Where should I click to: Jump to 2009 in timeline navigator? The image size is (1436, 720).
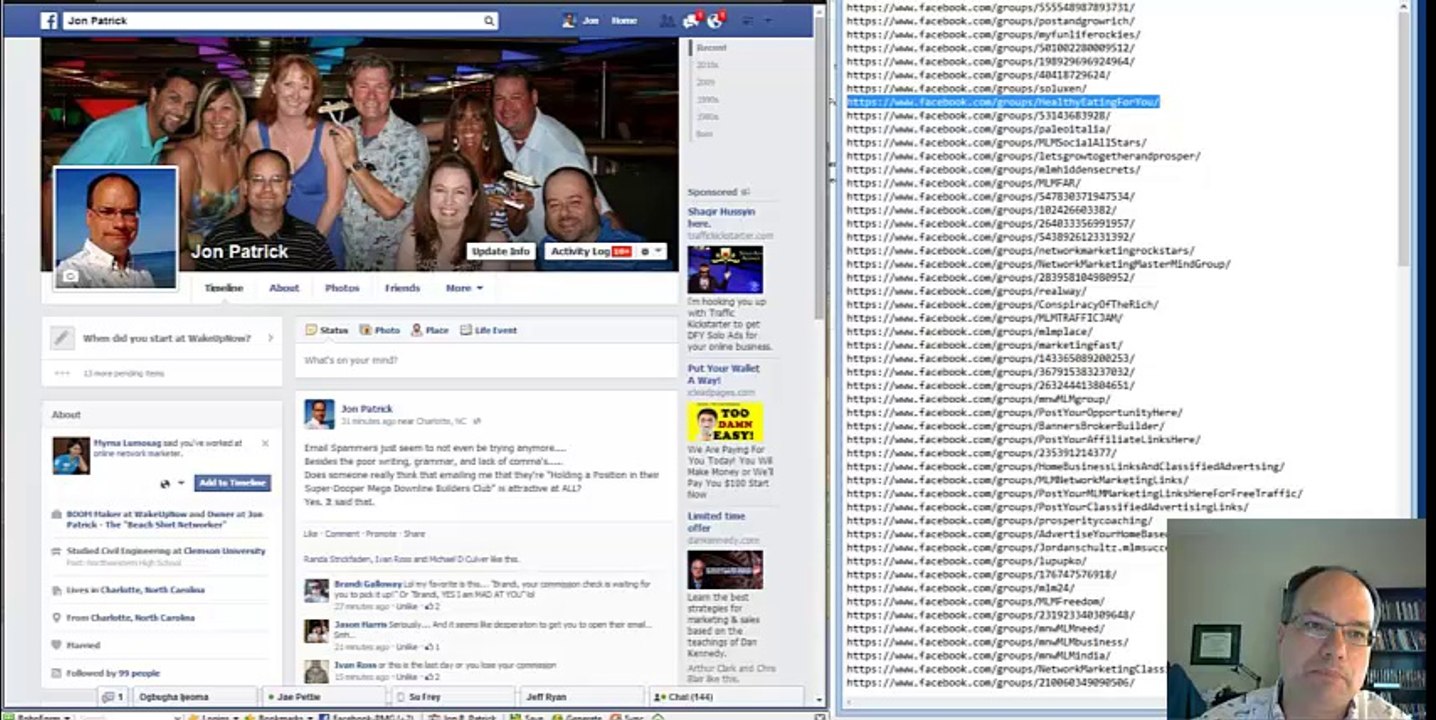click(706, 82)
